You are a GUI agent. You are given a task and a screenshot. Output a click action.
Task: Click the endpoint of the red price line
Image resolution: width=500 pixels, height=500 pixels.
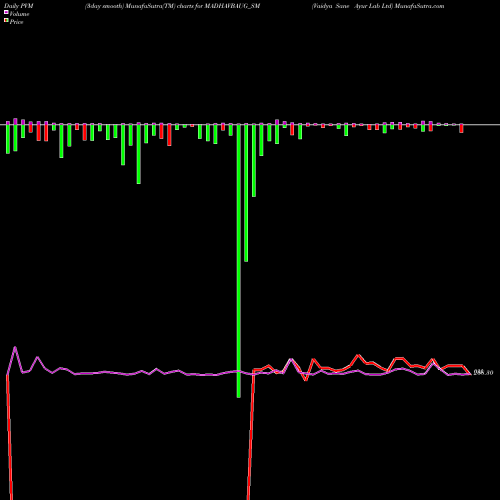click(x=470, y=374)
